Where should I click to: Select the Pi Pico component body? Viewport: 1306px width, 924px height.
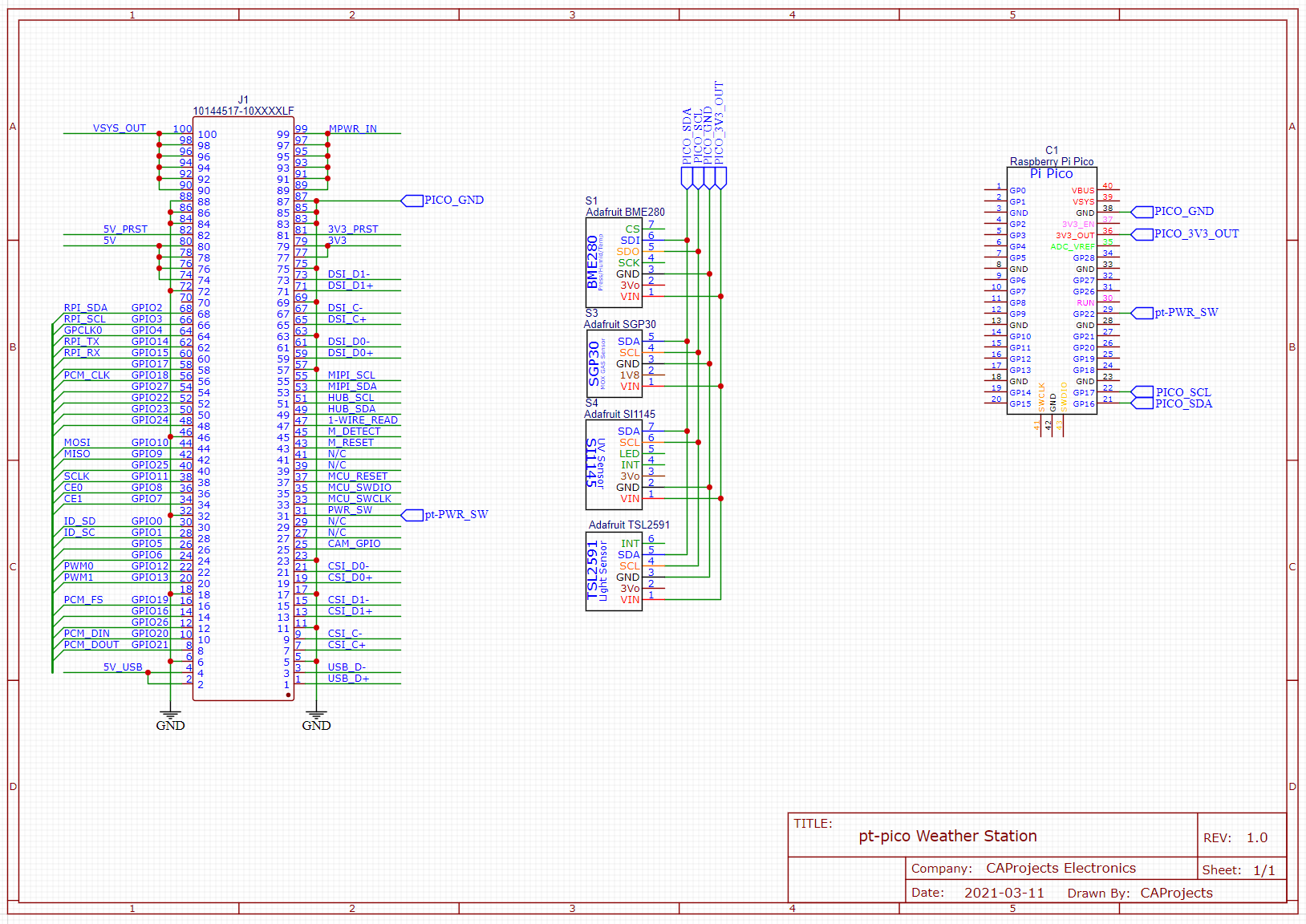[1052, 291]
